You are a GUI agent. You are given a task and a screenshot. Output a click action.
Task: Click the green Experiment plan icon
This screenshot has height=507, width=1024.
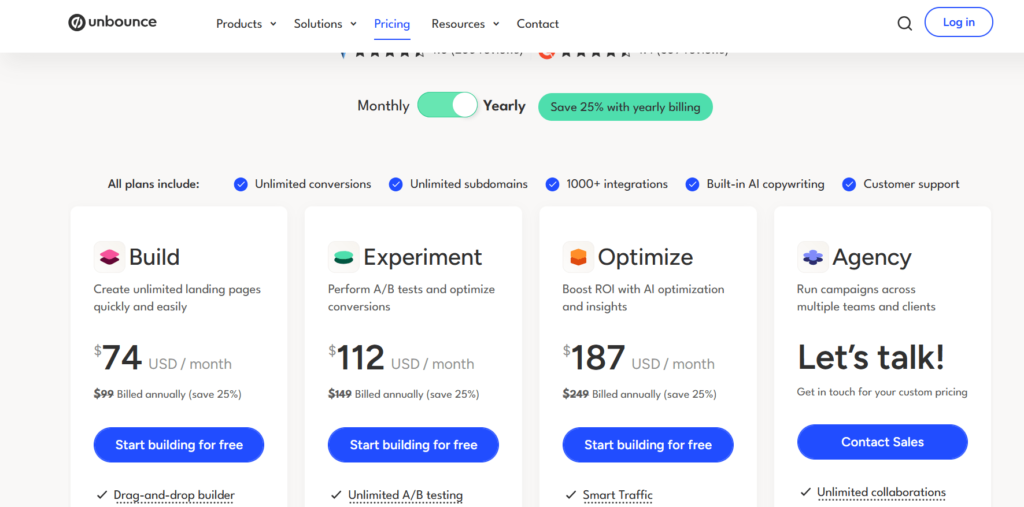click(x=343, y=257)
